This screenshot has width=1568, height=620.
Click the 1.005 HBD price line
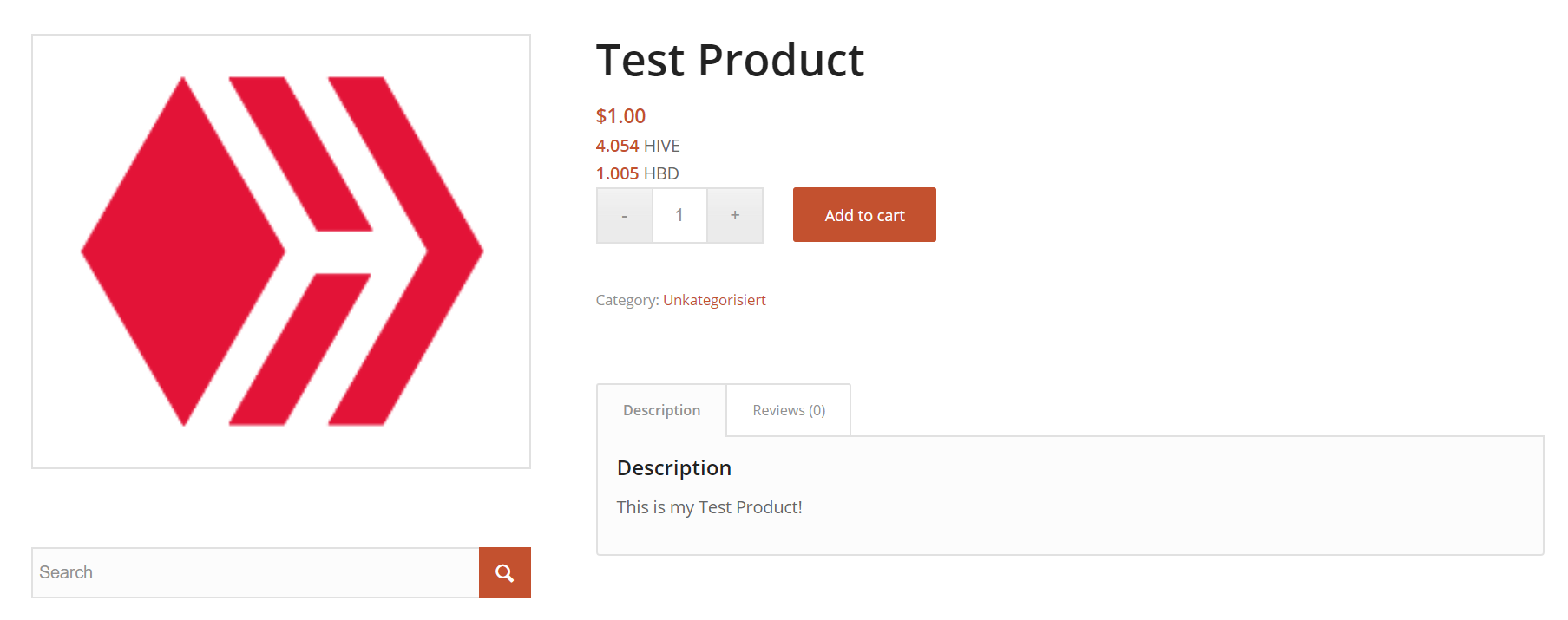[637, 173]
